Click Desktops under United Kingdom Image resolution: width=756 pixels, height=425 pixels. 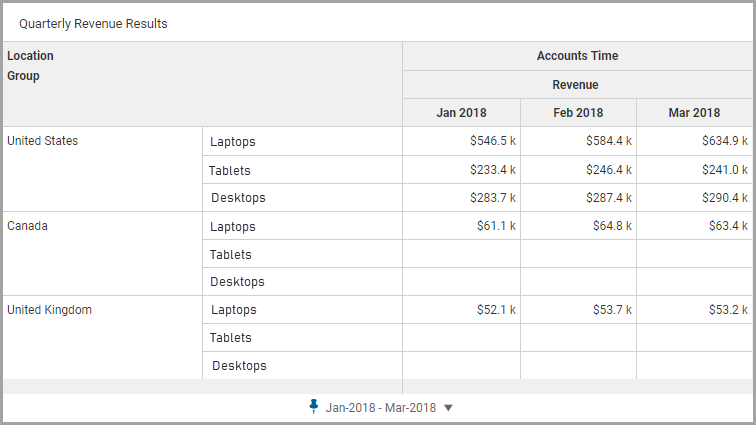coord(239,366)
